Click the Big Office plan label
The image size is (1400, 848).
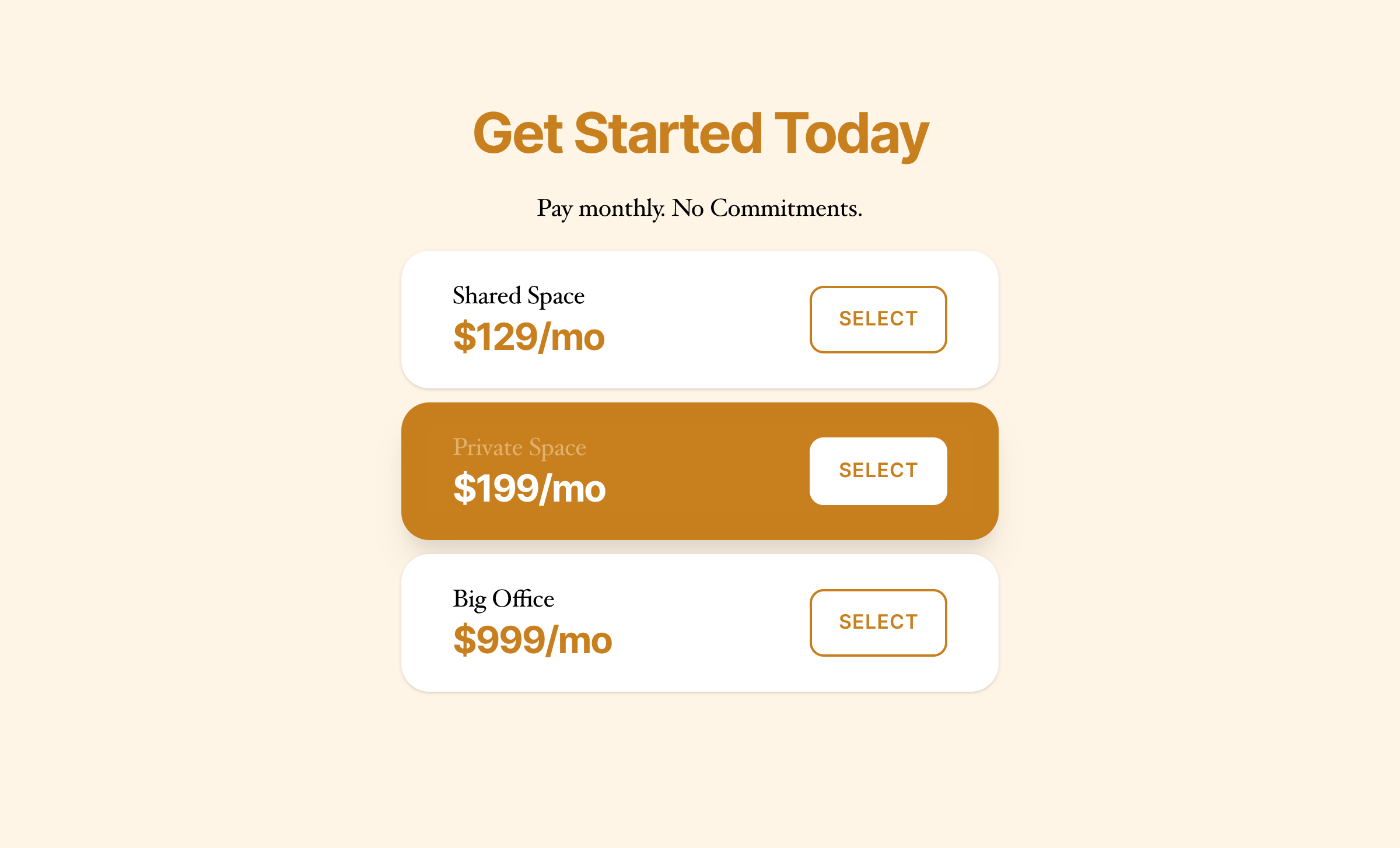coord(503,599)
